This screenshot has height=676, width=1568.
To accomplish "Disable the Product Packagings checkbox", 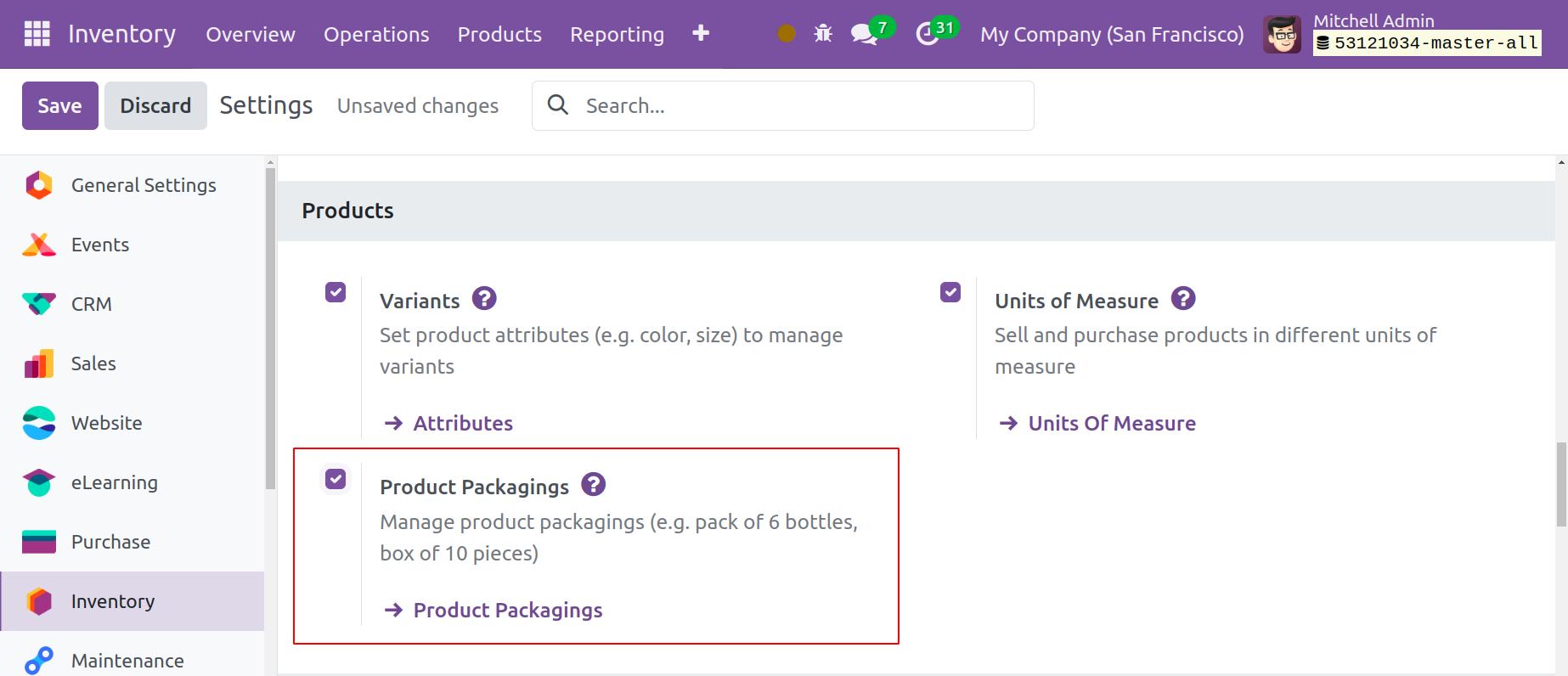I will pos(336,480).
